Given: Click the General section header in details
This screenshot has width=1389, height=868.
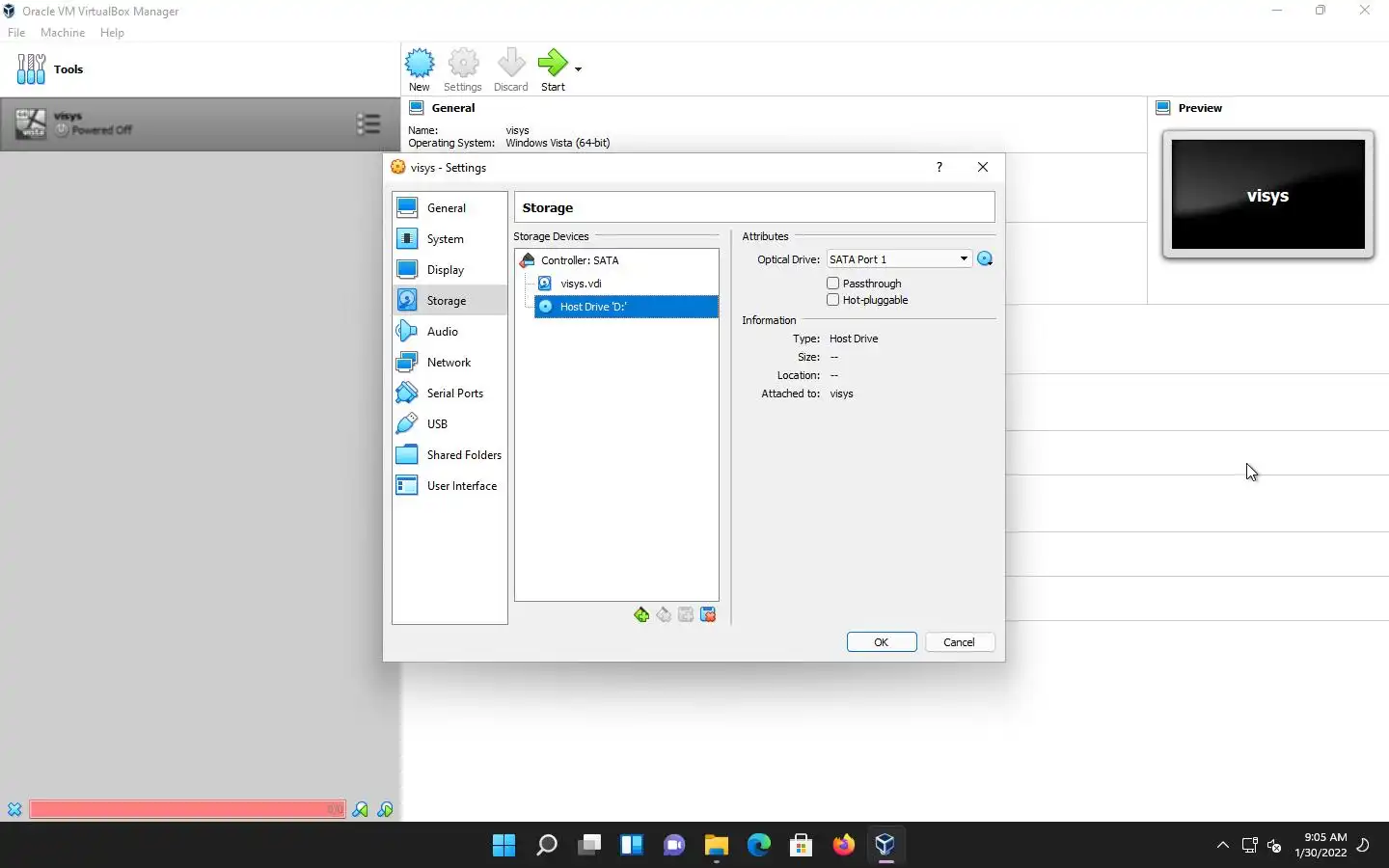Looking at the screenshot, I should point(453,108).
